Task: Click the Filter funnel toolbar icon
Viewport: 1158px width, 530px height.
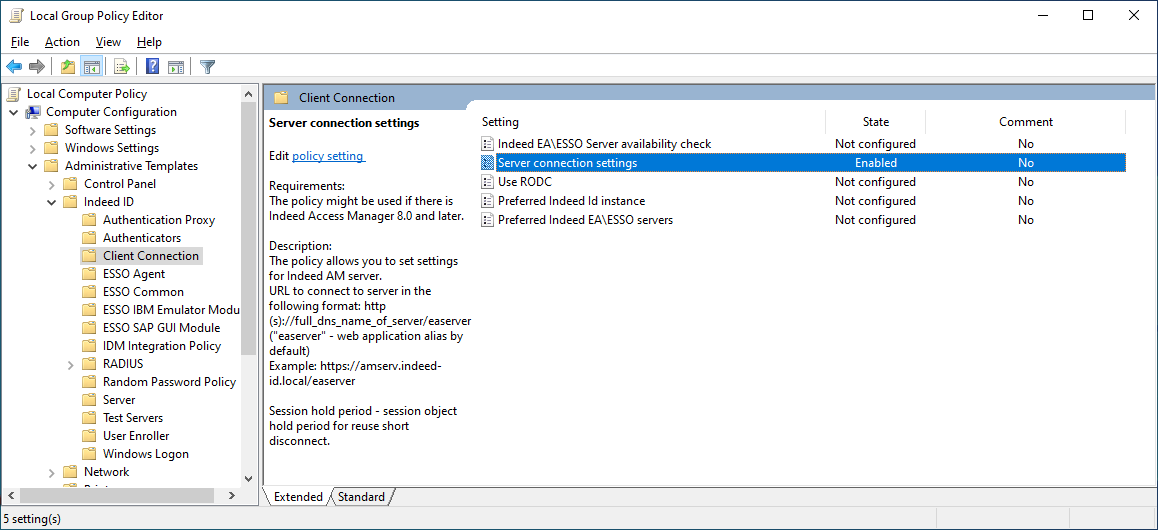Action: tap(207, 67)
